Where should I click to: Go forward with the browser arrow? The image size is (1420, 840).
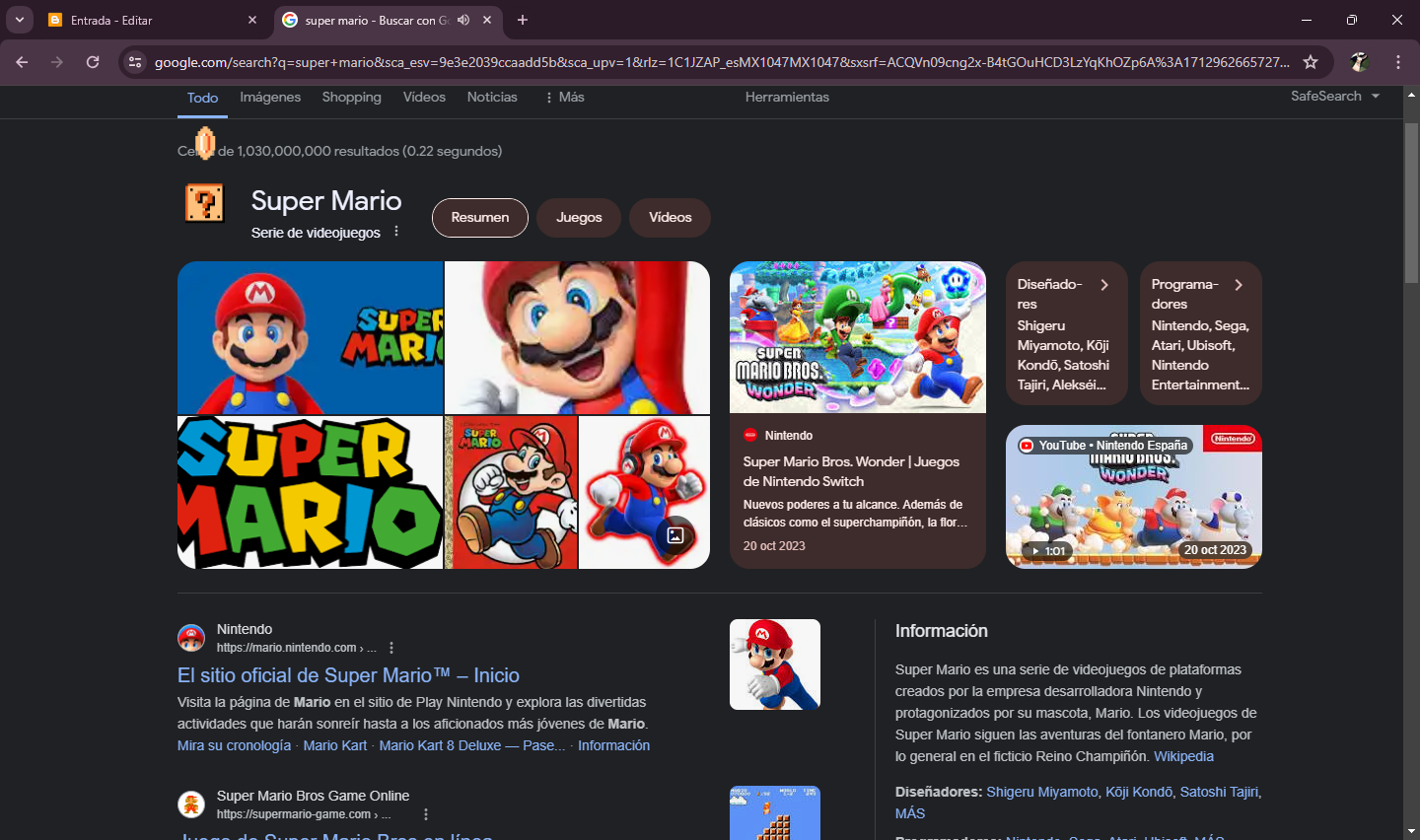pos(57,62)
